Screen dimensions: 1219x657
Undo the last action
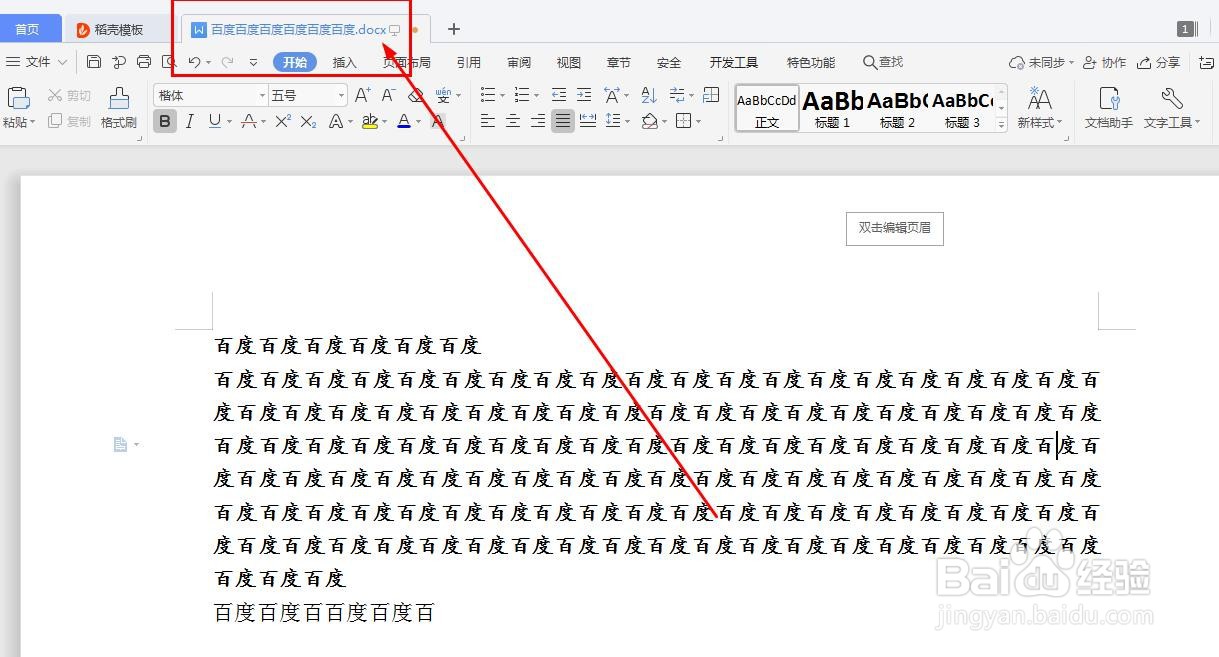pyautogui.click(x=195, y=62)
